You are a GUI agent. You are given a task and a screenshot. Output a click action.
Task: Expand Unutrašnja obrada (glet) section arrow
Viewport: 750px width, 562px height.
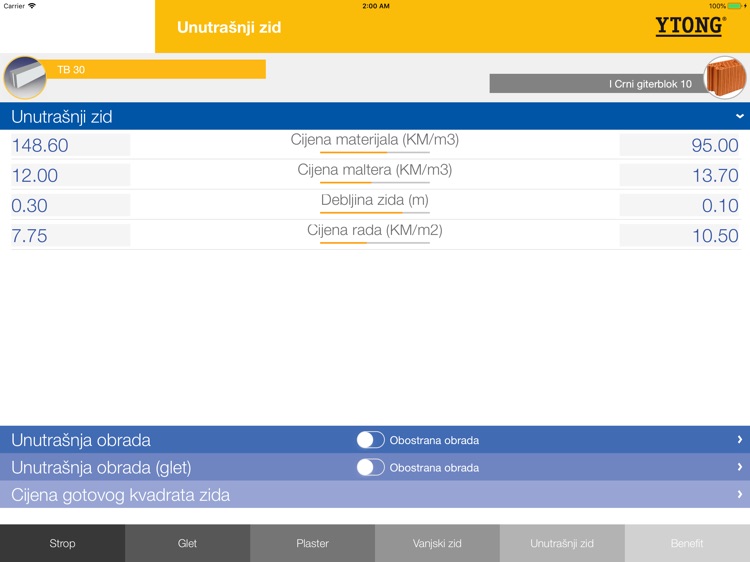point(739,467)
